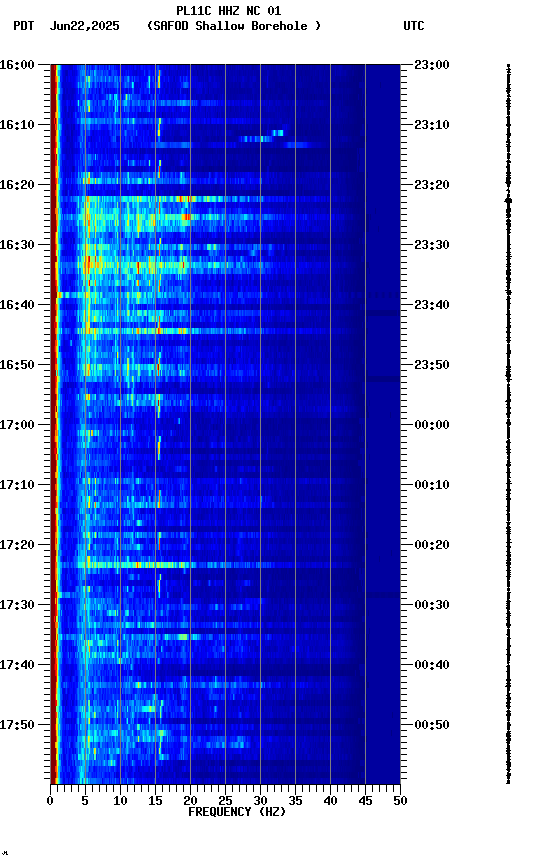Click the 00:30 UTC time label
Viewport: 552px width, 864px height.
tap(432, 605)
